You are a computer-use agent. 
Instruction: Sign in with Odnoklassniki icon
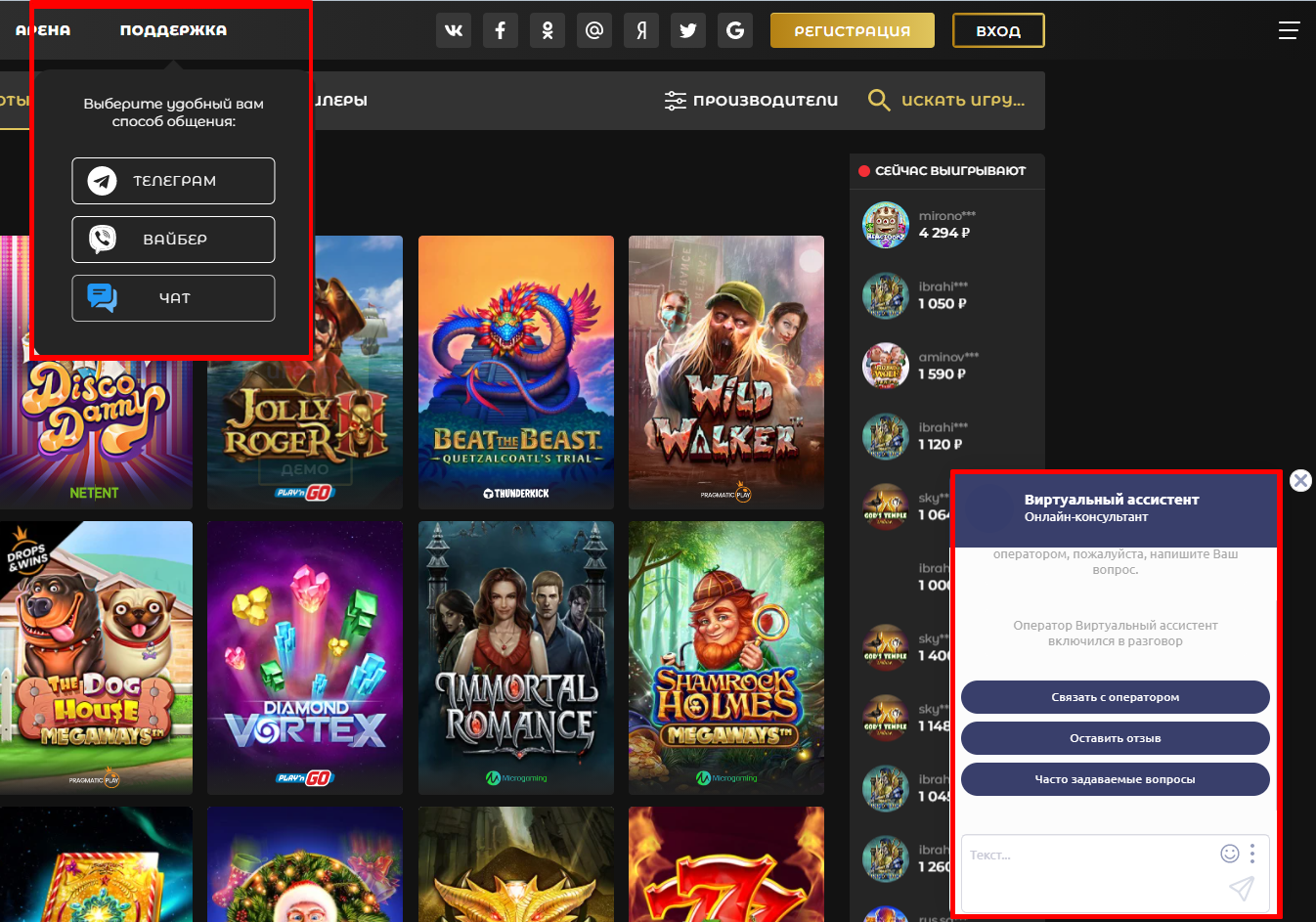tap(548, 30)
